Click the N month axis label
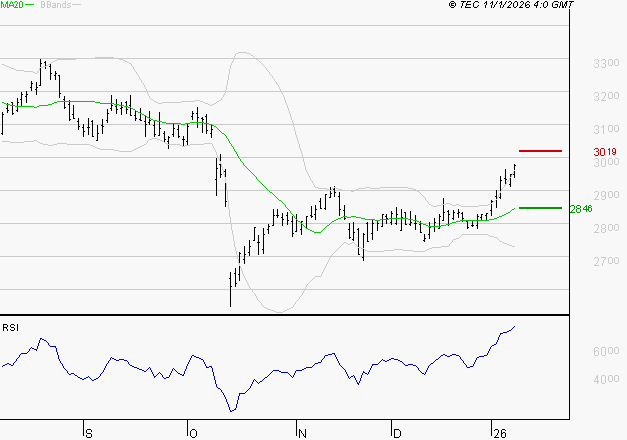 click(302, 434)
